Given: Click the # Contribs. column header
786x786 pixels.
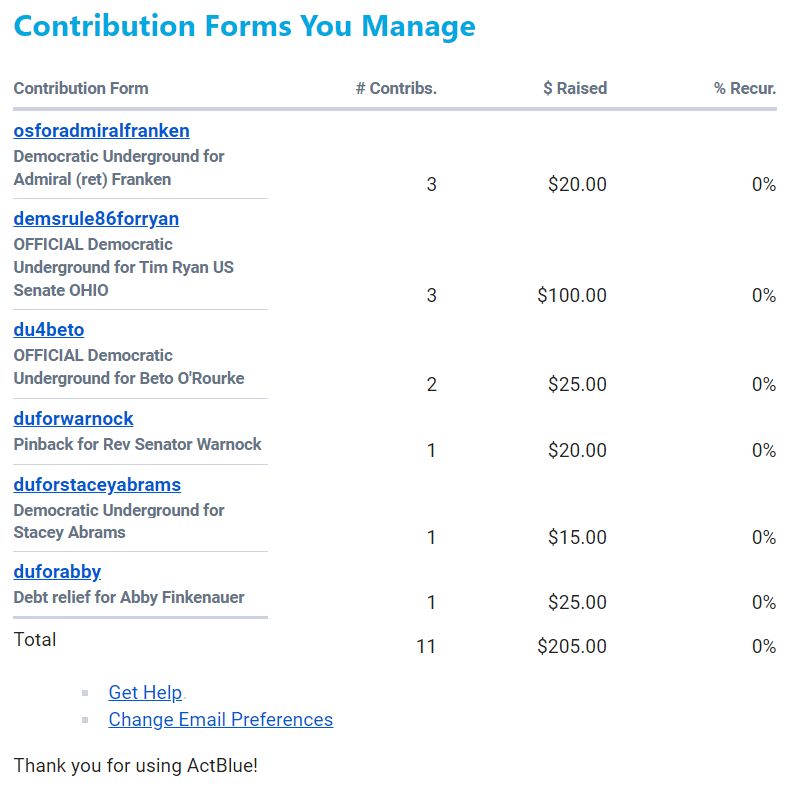Looking at the screenshot, I should coord(396,88).
